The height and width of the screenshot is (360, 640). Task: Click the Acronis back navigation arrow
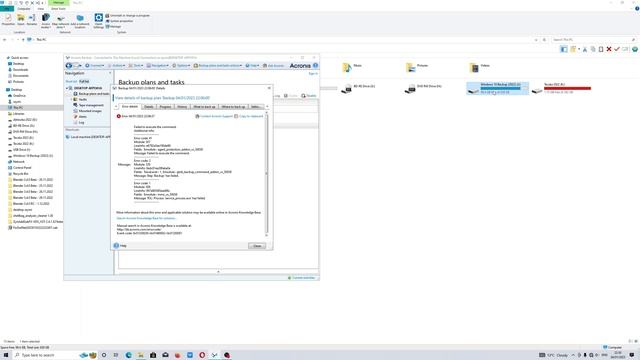69,66
